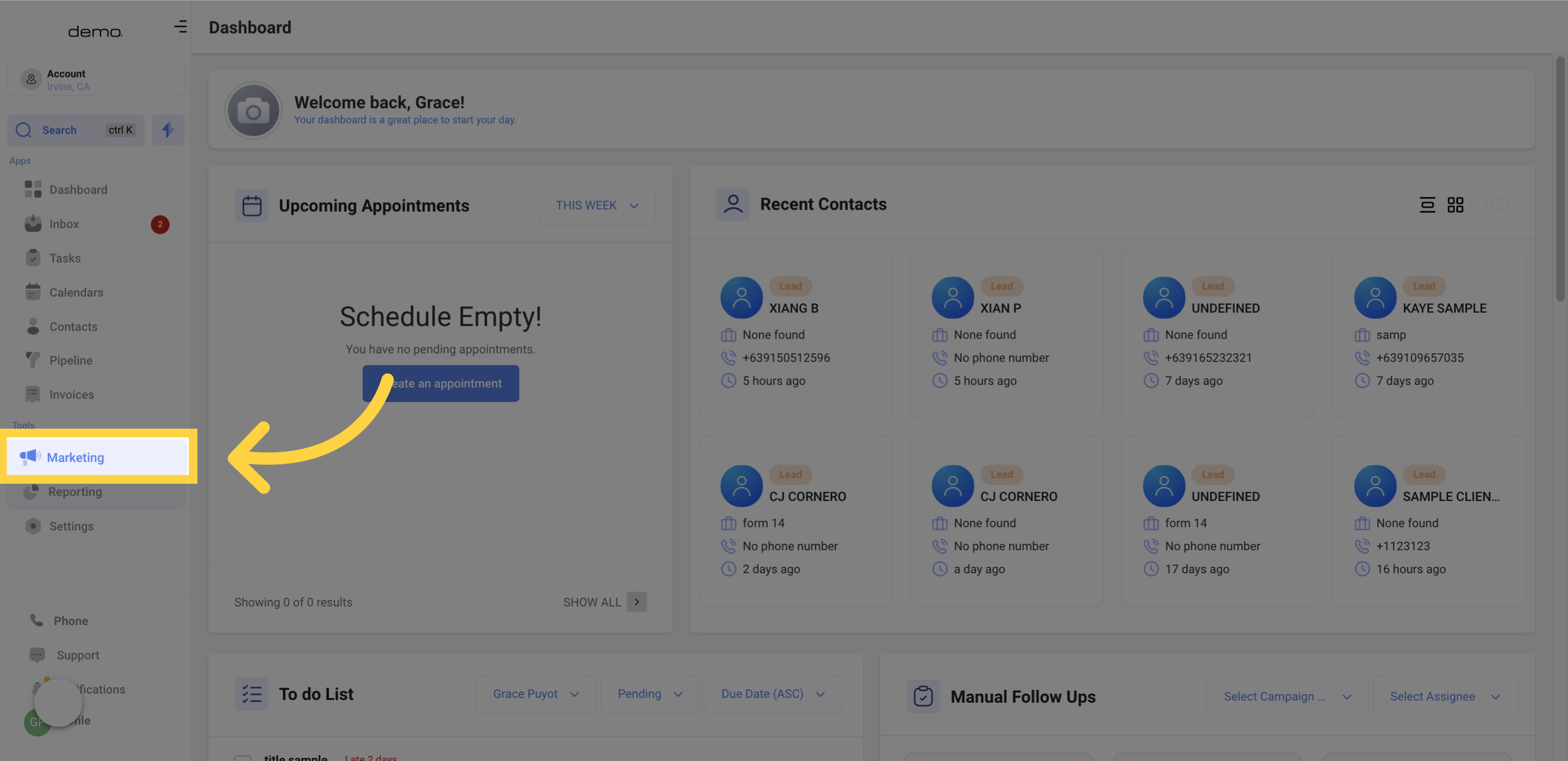Click the arrow beside SHOW ALL

(x=637, y=602)
